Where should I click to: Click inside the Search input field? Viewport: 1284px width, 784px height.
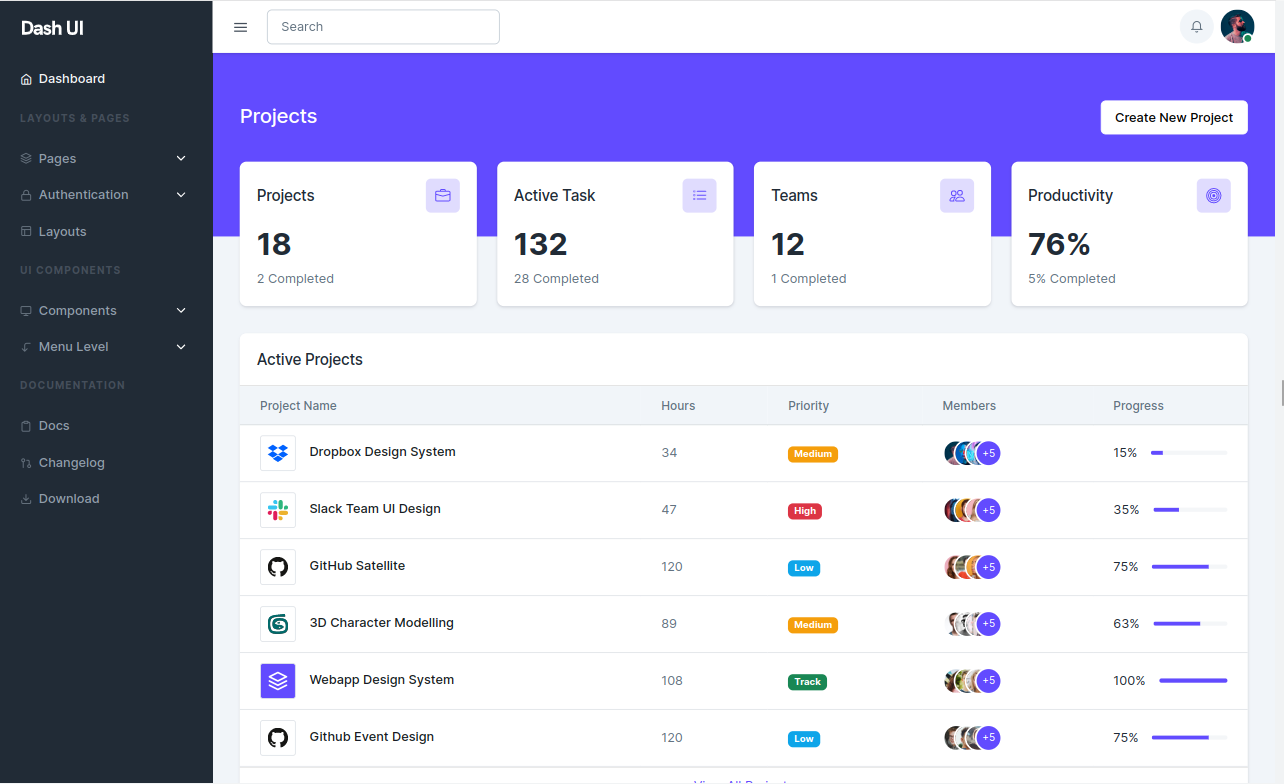coord(383,26)
